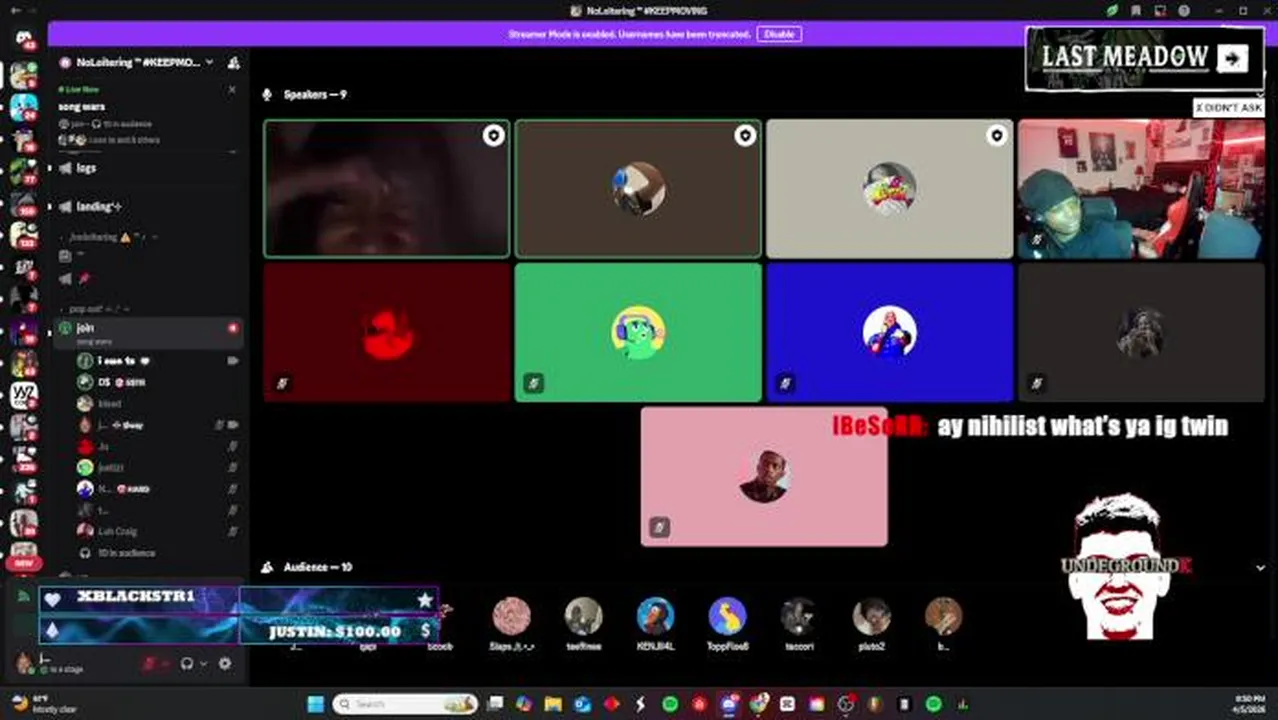Select the blue speaker tile
The height and width of the screenshot is (720, 1278).
[889, 333]
